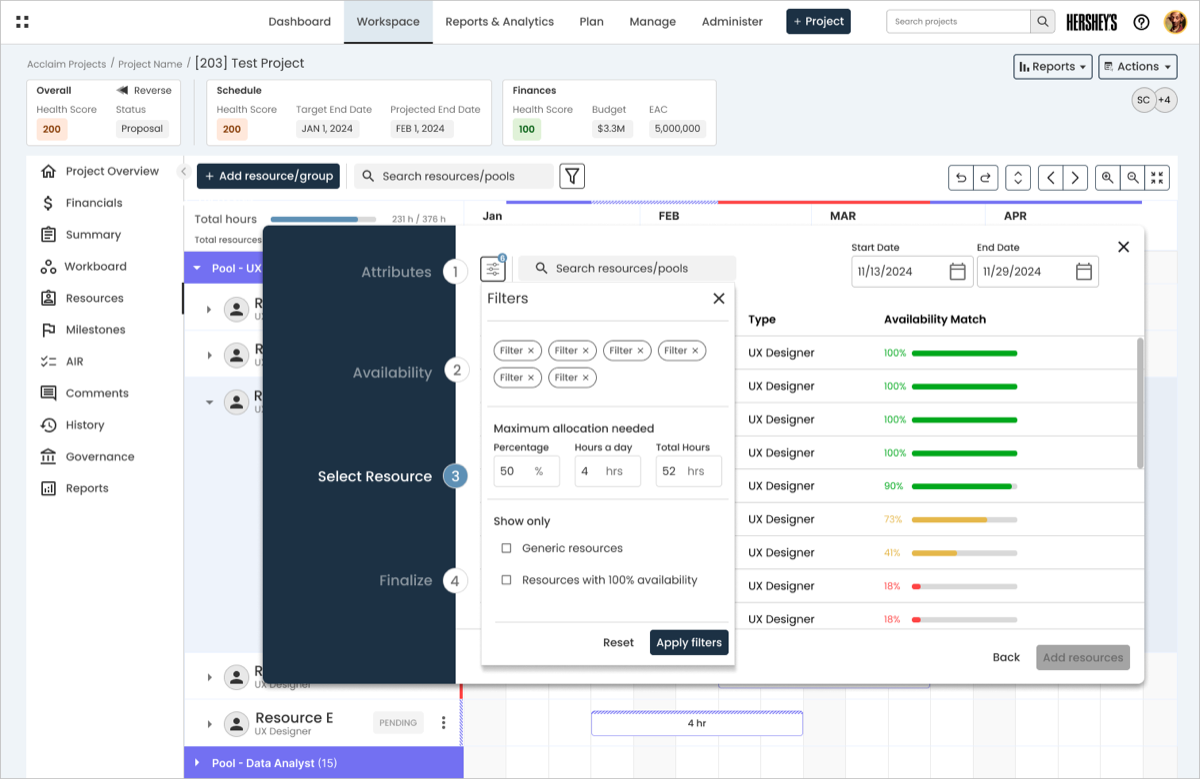Screen dimensions: 1200x779
Task: Check the Generic resources checkbox
Action: click(x=506, y=548)
